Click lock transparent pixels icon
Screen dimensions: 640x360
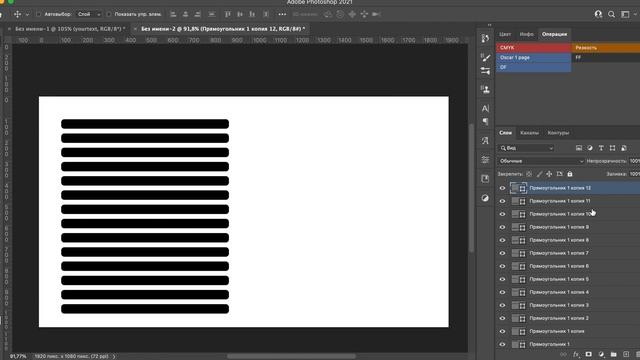click(x=529, y=174)
